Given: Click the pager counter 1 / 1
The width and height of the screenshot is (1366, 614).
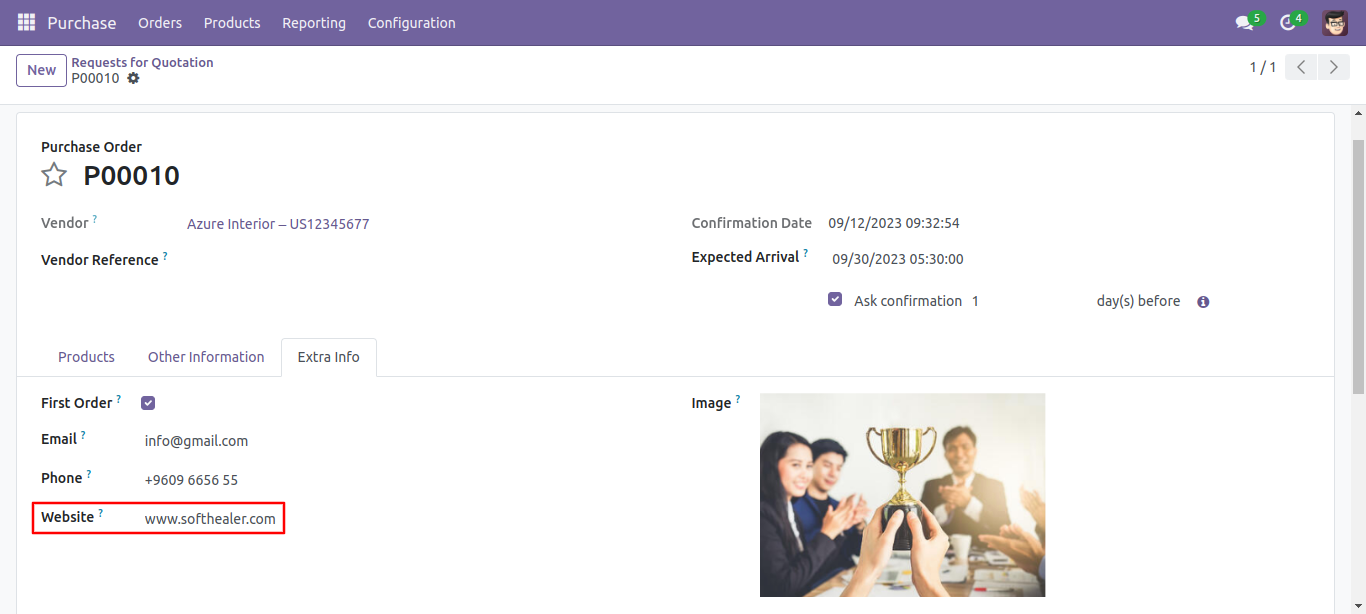Looking at the screenshot, I should [1263, 67].
